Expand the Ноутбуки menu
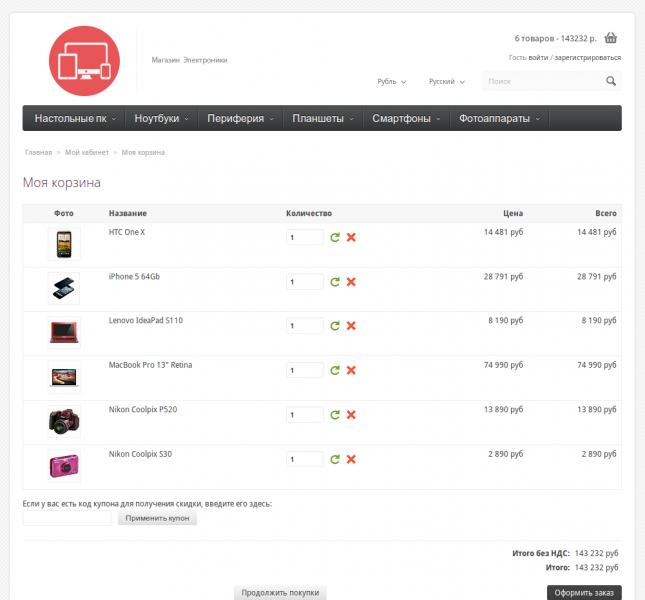 coord(161,118)
